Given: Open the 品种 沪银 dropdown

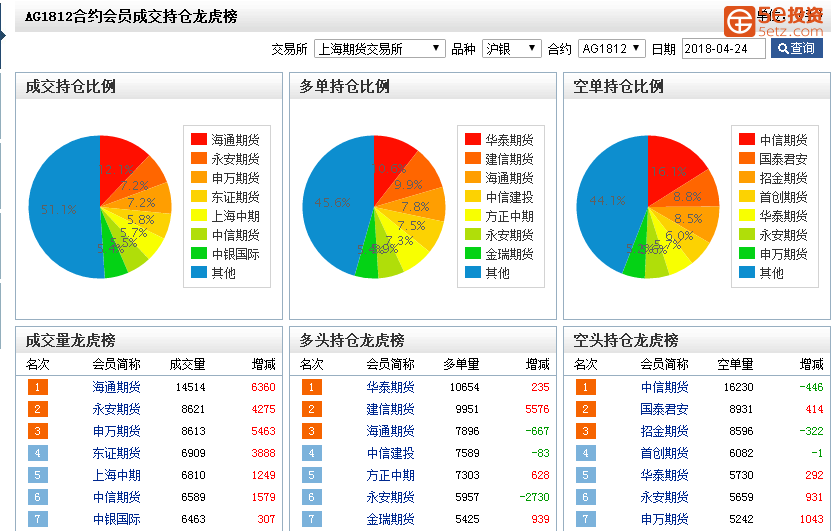Looking at the screenshot, I should (511, 49).
